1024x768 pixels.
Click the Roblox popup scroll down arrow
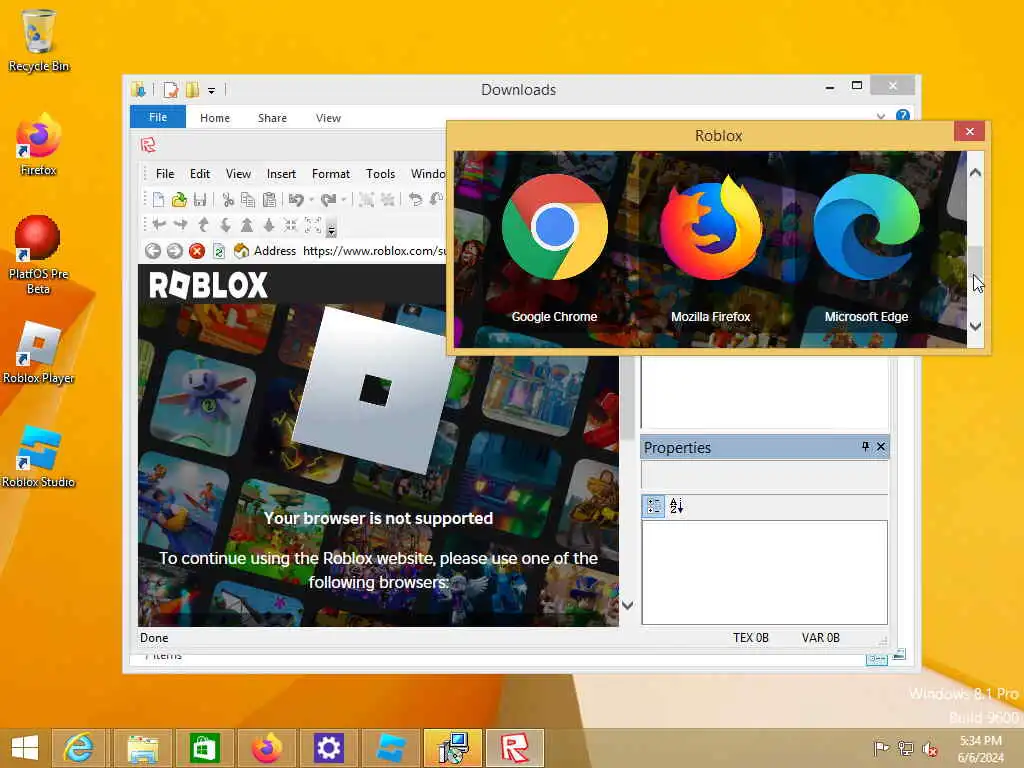click(x=975, y=327)
